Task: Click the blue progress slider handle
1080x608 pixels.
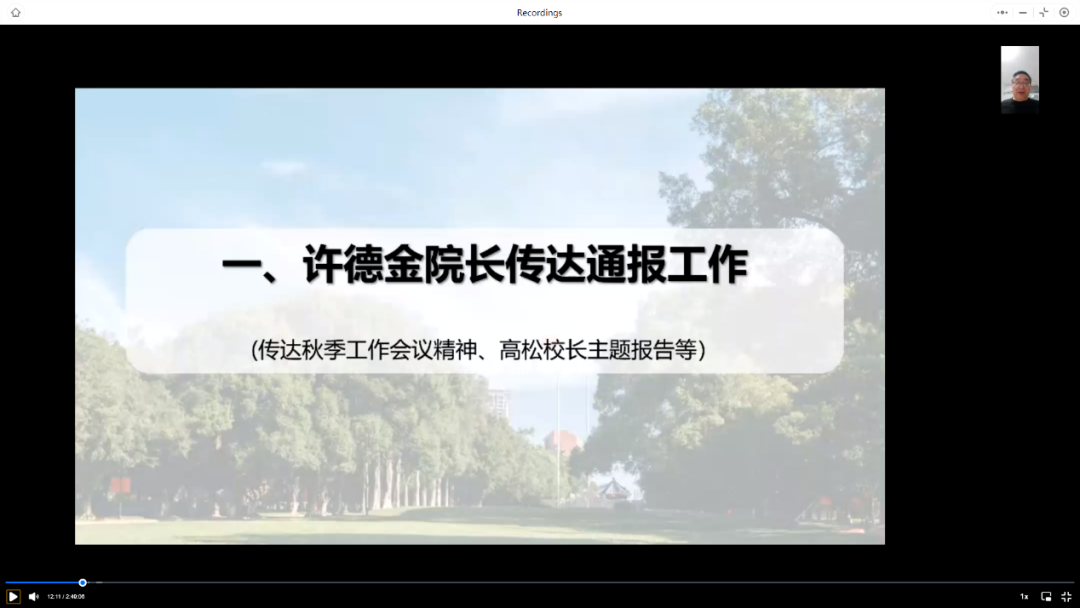Action: (x=83, y=582)
